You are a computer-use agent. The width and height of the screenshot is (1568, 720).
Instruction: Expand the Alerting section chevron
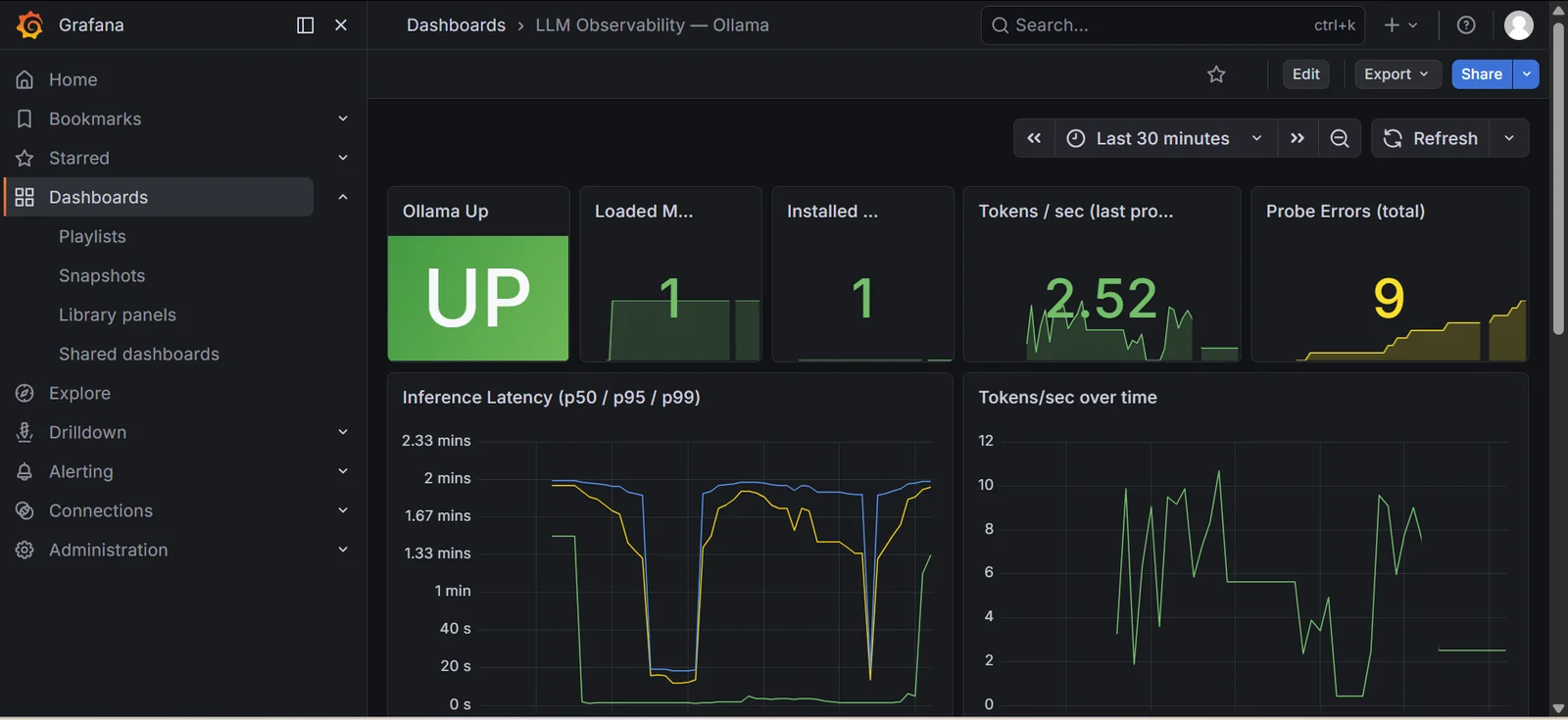point(343,471)
